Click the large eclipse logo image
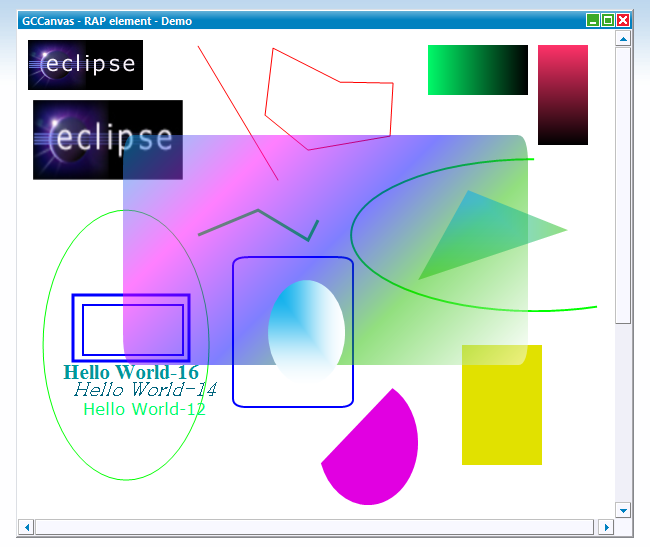Screen dimensions: 650x547 108,140
